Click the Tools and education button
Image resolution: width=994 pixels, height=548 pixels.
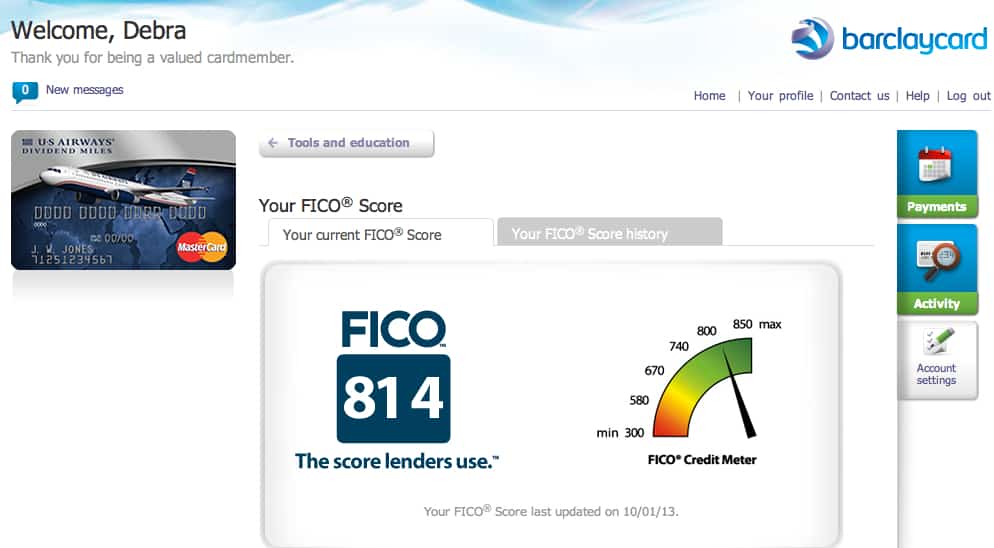[346, 143]
